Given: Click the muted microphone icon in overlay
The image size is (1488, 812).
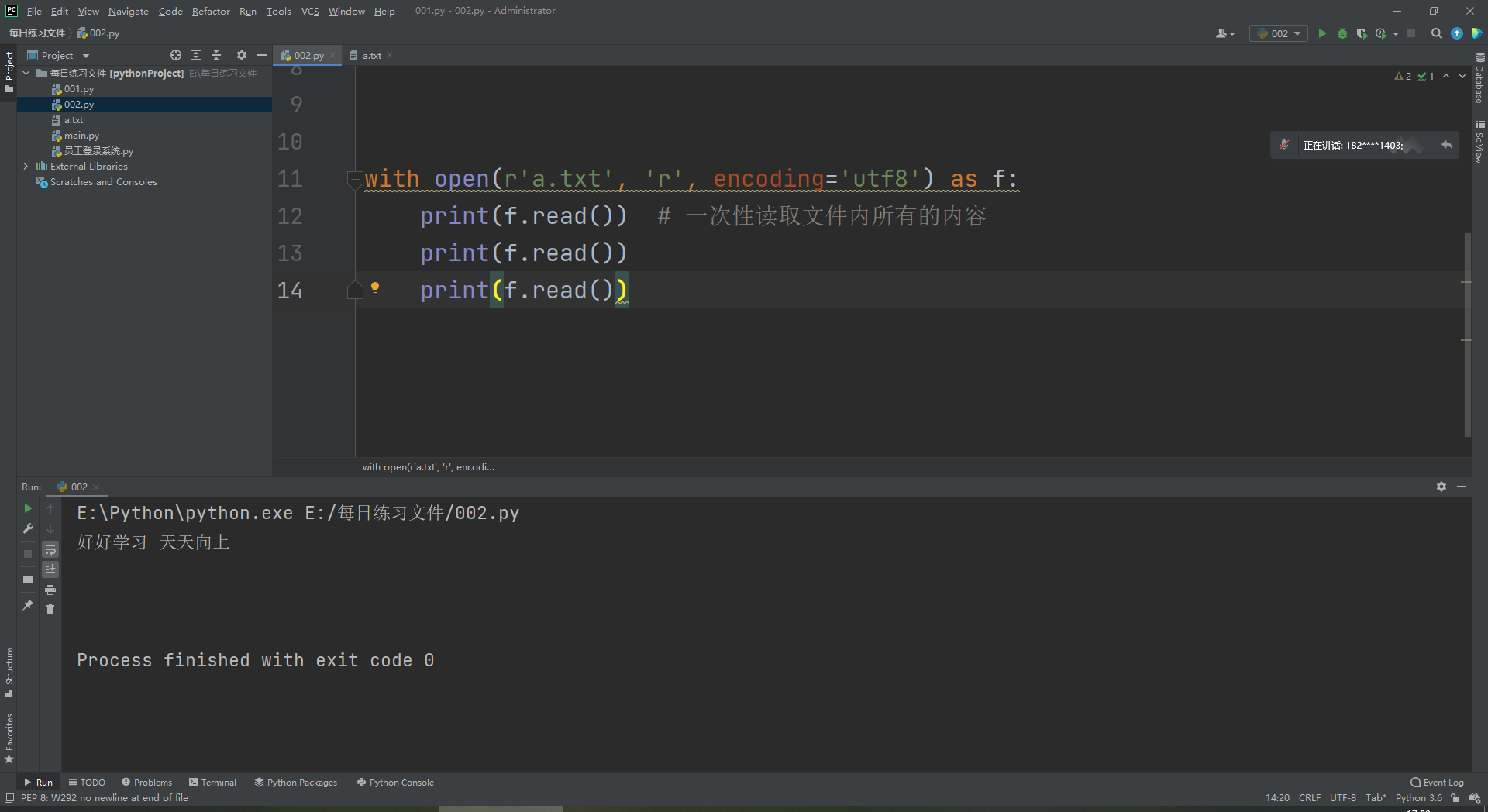Looking at the screenshot, I should (x=1284, y=145).
